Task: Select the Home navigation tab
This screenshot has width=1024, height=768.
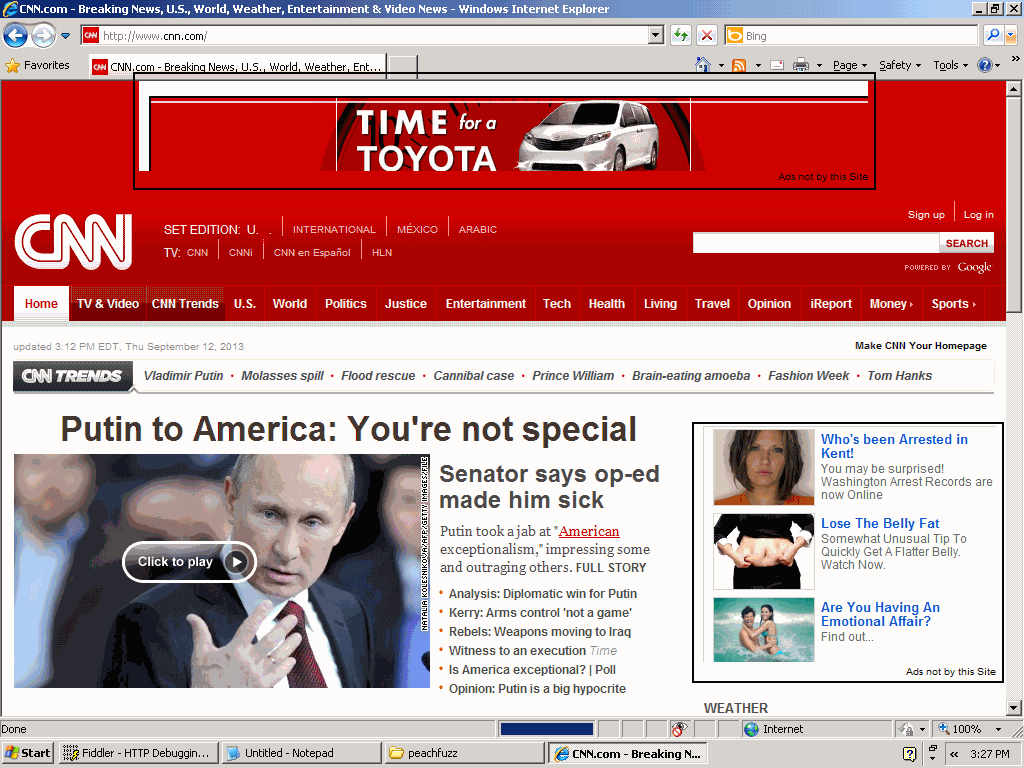Action: tap(41, 304)
